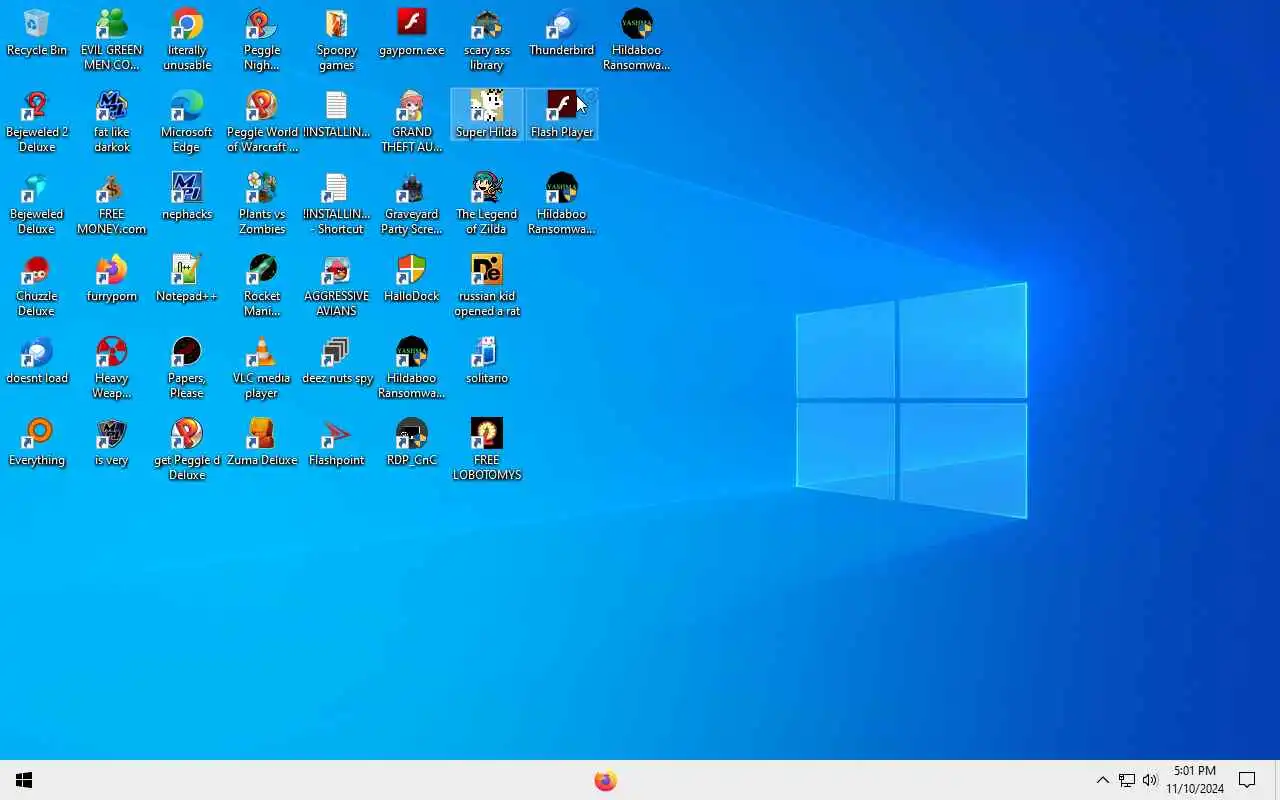Select the Peggle World of Warcraft shortcut
Screen dimensions: 1280x800
click(x=262, y=122)
